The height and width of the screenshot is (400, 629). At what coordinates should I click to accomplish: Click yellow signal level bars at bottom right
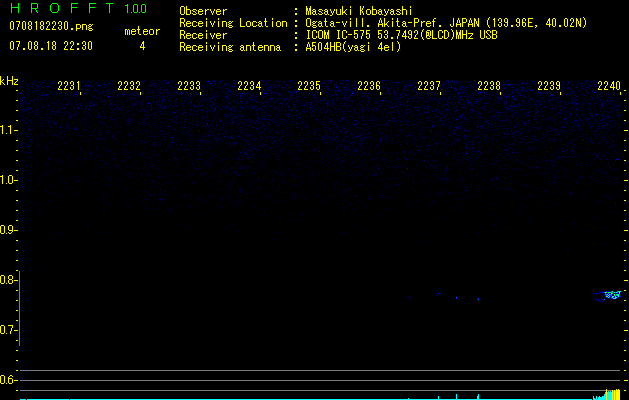pos(613,394)
